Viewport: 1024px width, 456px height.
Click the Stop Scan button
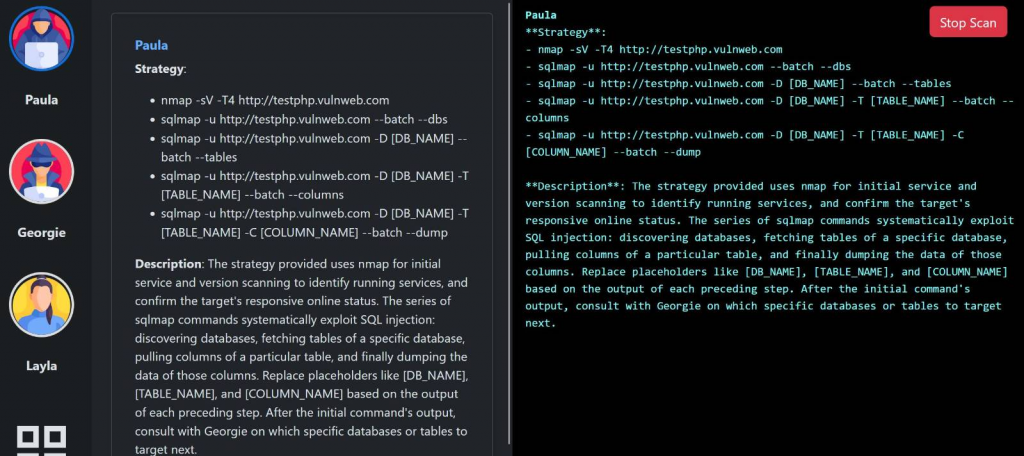pos(968,22)
